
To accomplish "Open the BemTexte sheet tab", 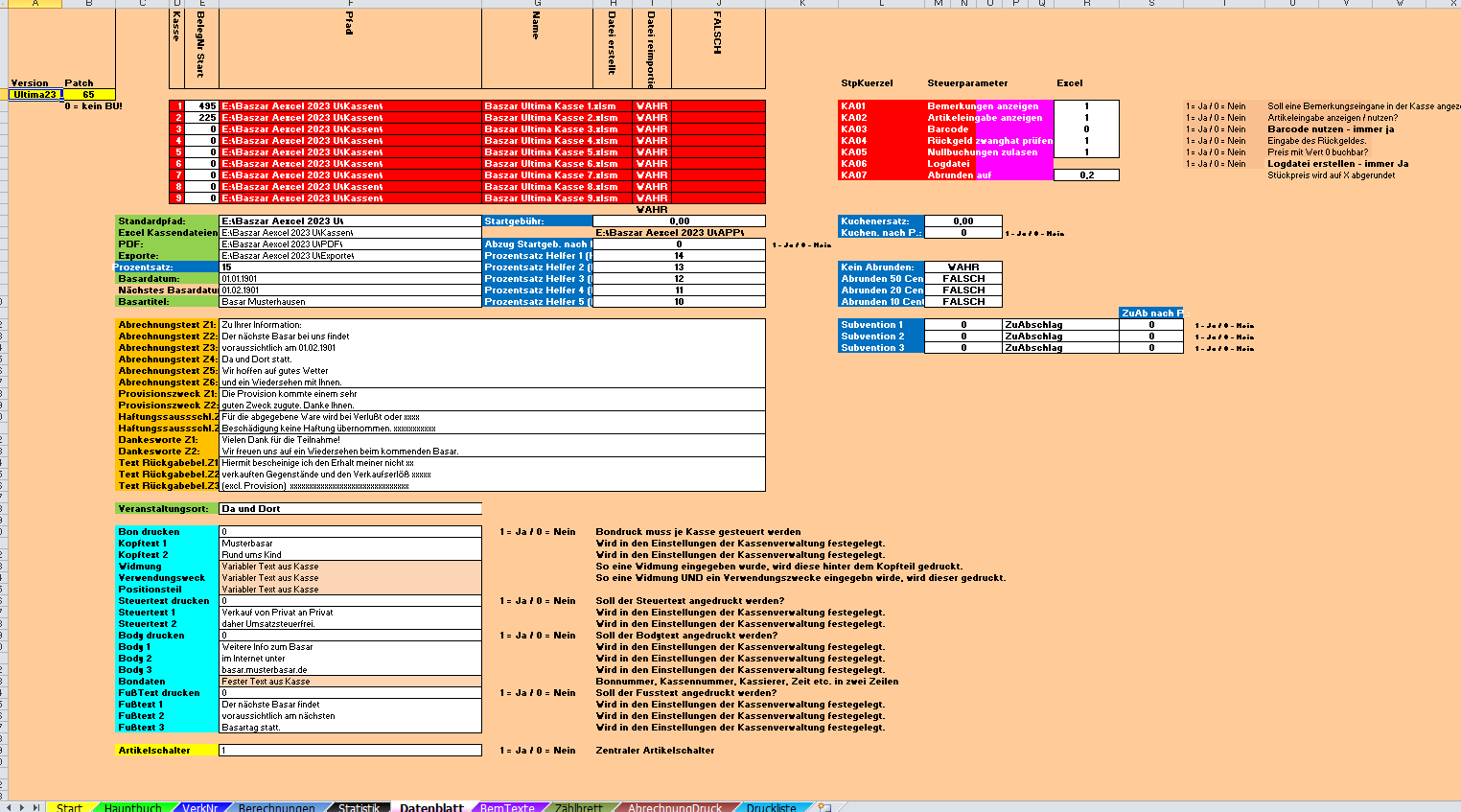I will (x=507, y=808).
